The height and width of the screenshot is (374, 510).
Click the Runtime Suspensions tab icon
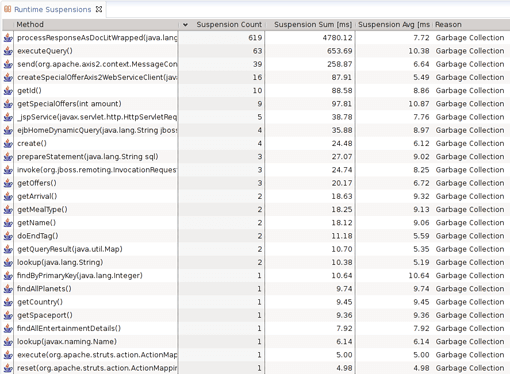[7, 9]
